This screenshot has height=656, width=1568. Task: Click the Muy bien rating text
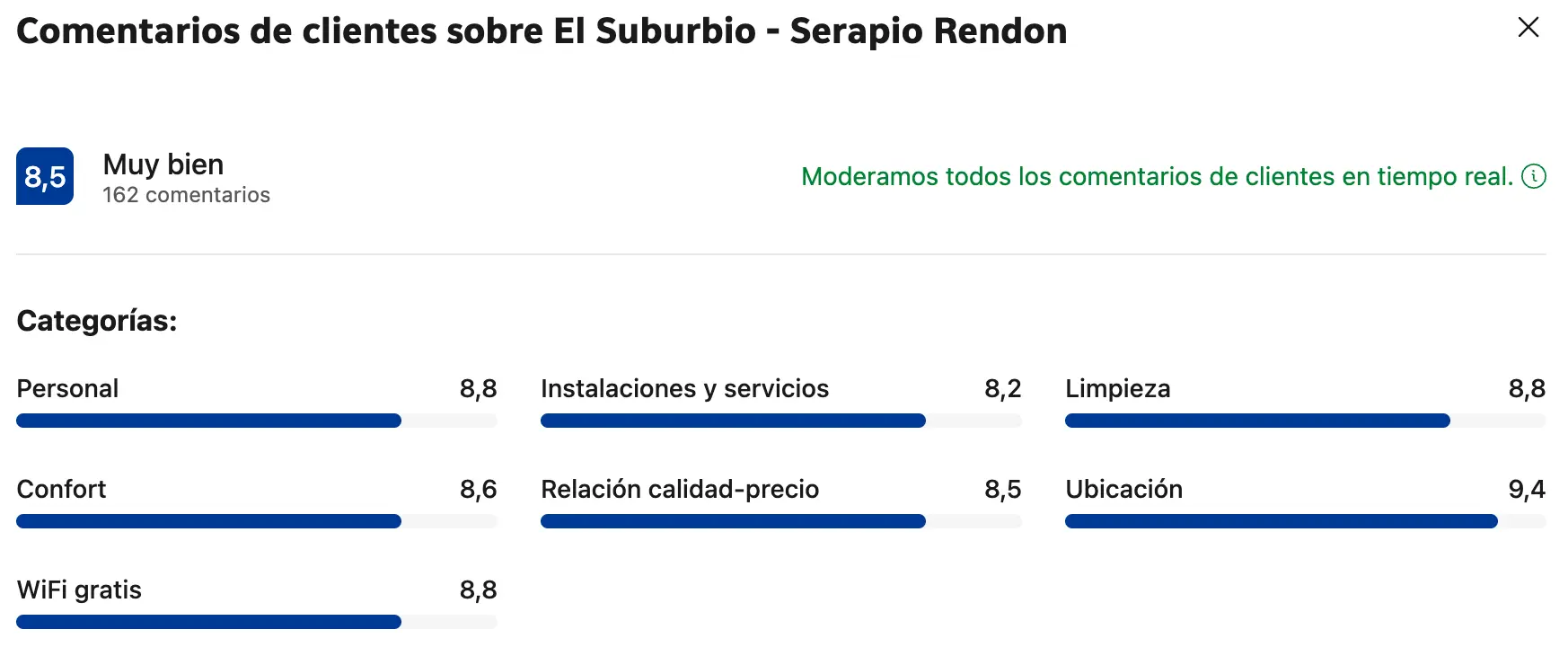click(163, 164)
